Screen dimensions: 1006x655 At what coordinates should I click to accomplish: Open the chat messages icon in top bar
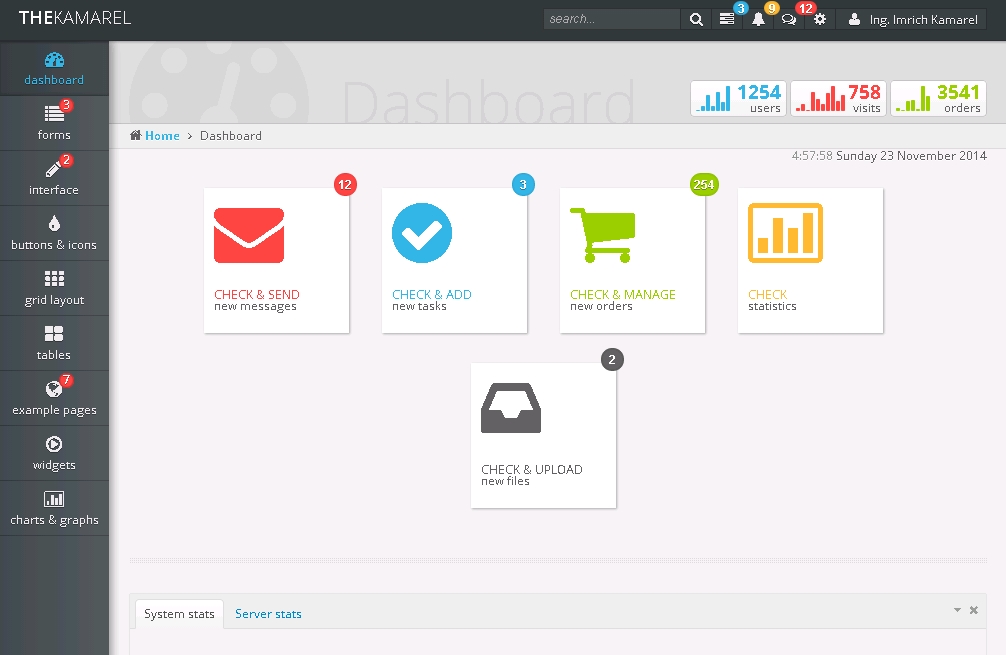coord(789,19)
